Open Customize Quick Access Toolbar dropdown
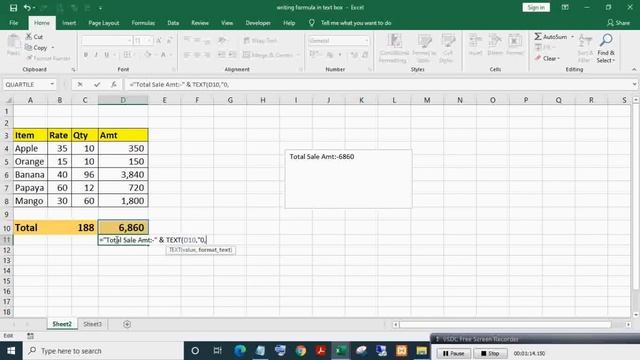Screen dimensions: 640x360 pyautogui.click(x=100, y=8)
